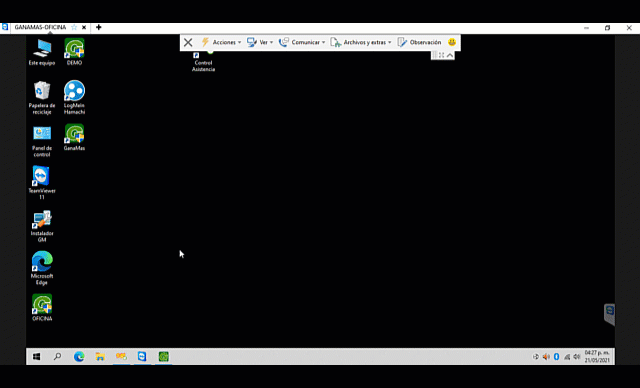Toggle full screen from the toolbar handle
The height and width of the screenshot is (388, 640).
click(x=442, y=55)
